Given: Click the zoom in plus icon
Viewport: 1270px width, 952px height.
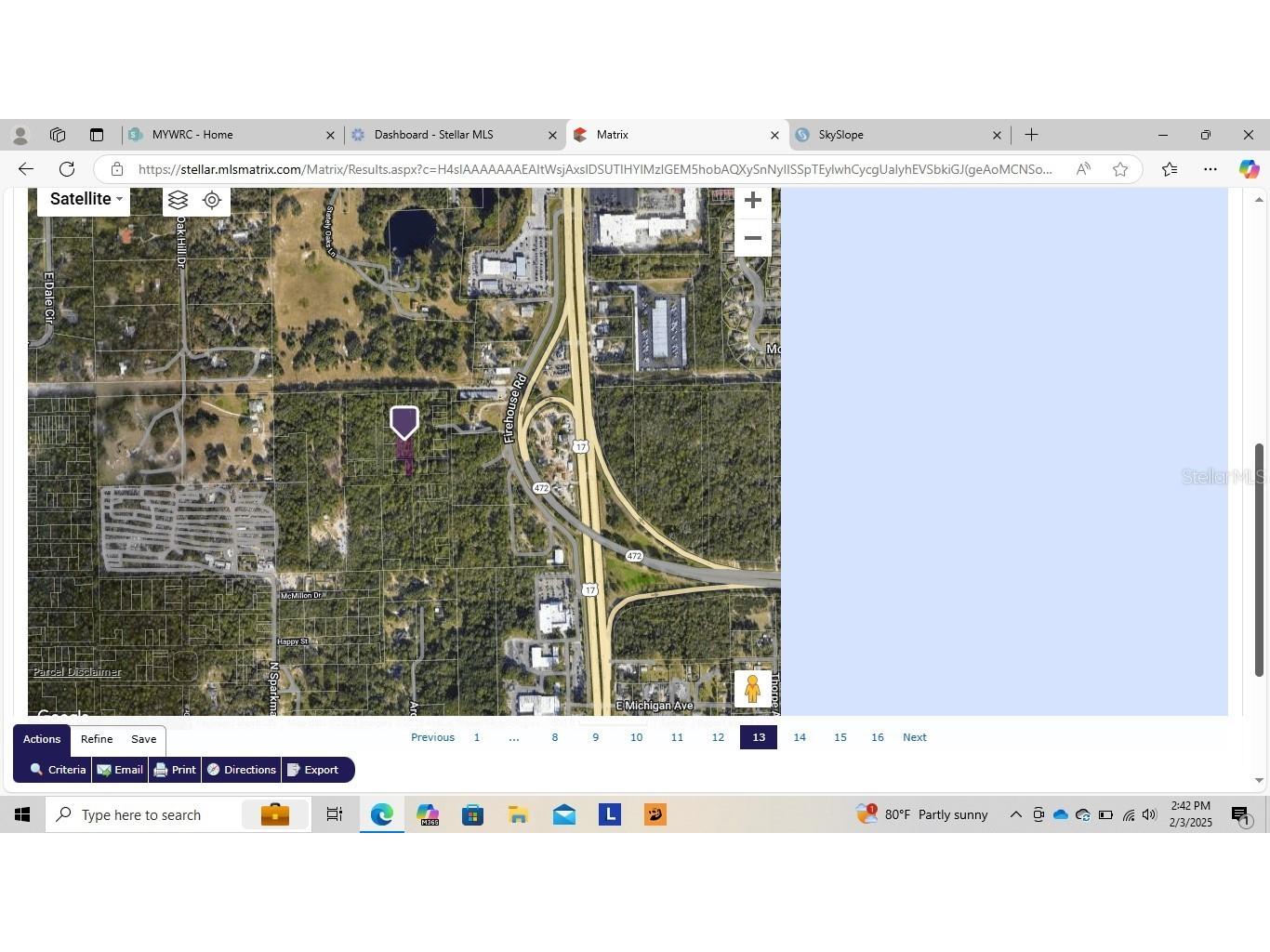Looking at the screenshot, I should [x=752, y=199].
